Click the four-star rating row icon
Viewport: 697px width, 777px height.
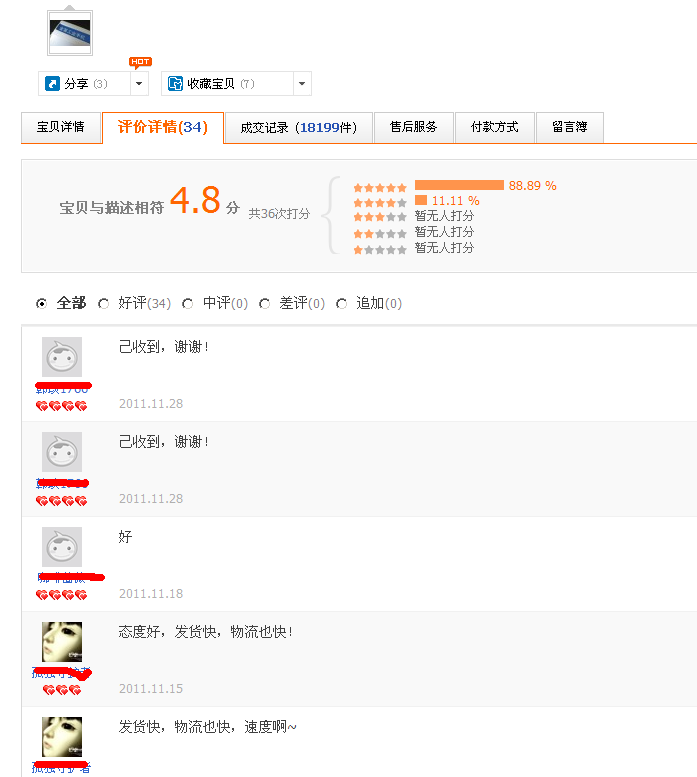(x=380, y=202)
